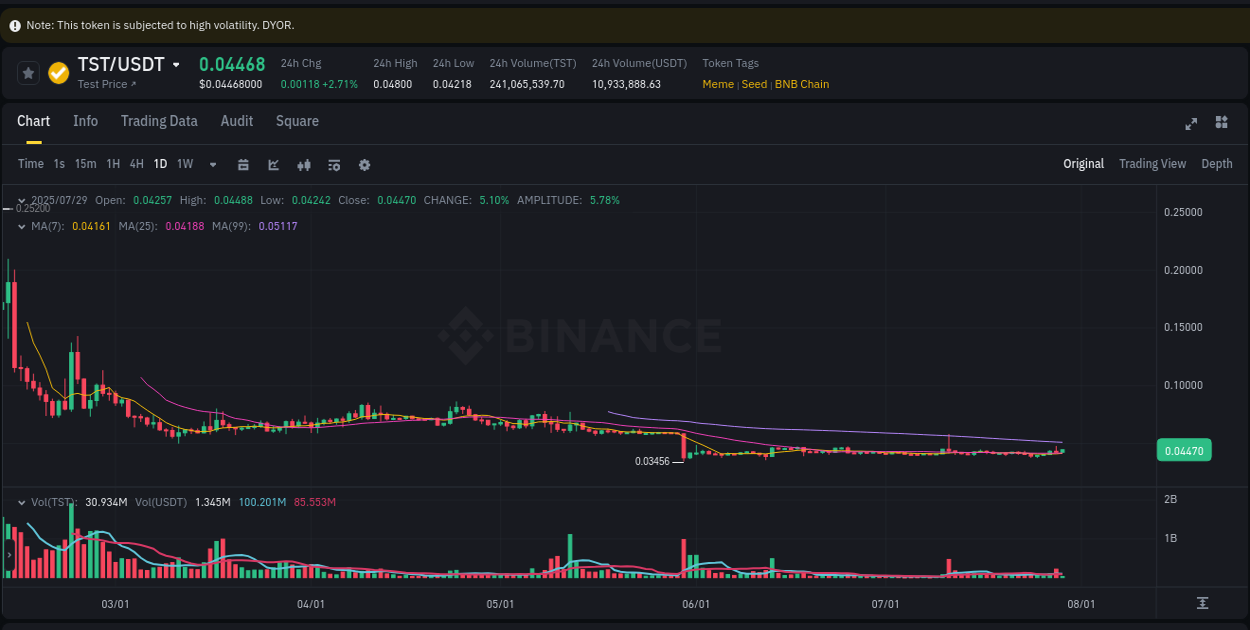Switch to the Trading Data tab
The image size is (1250, 630).
click(x=159, y=121)
